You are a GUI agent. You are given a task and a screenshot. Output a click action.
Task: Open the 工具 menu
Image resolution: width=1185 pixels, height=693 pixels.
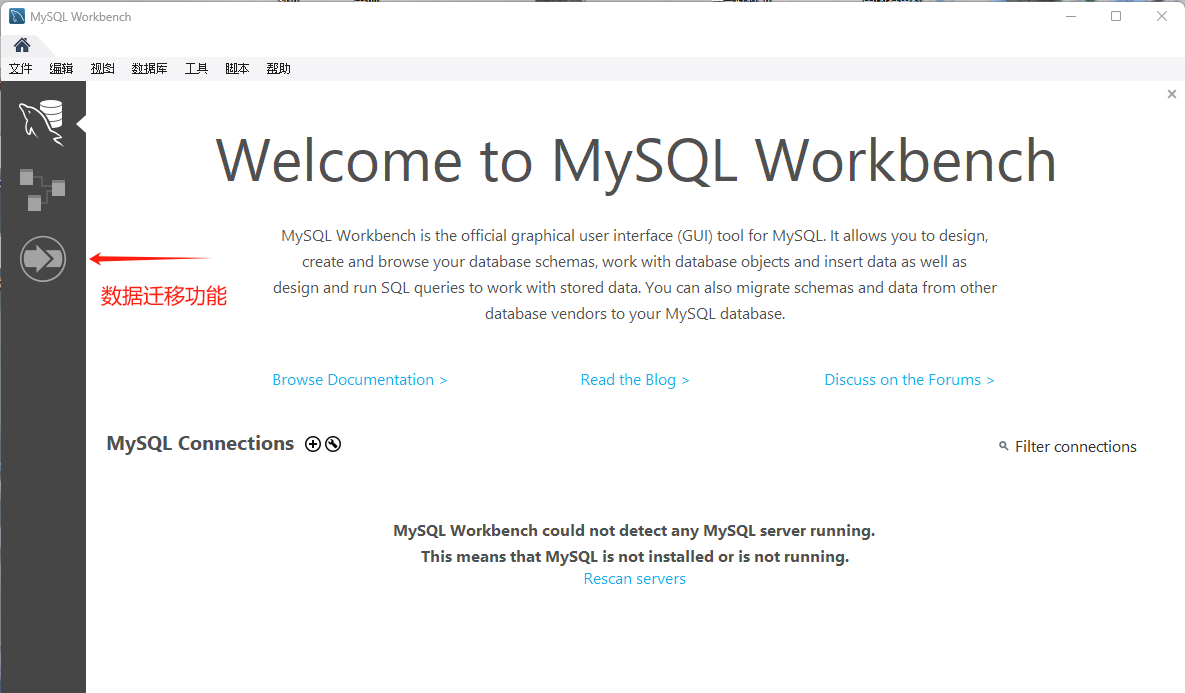196,69
